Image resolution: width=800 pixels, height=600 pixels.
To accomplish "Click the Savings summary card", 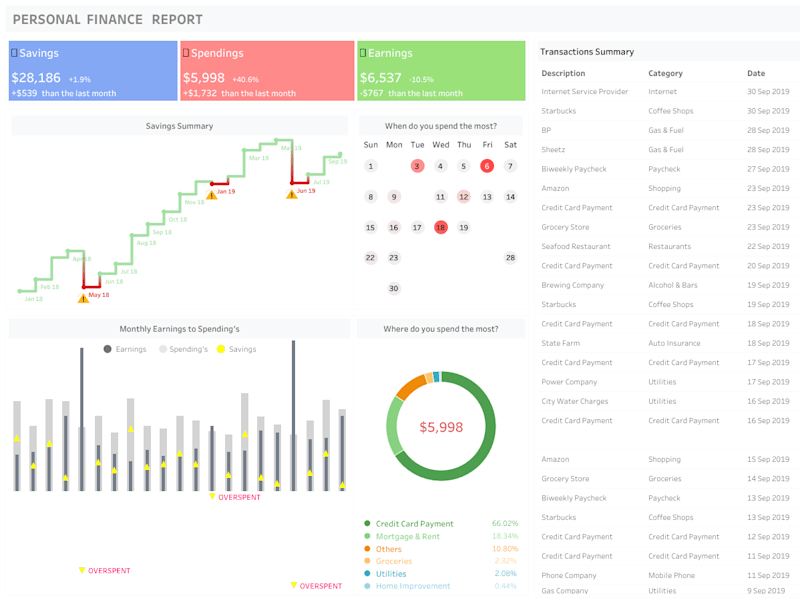I will tap(93, 71).
